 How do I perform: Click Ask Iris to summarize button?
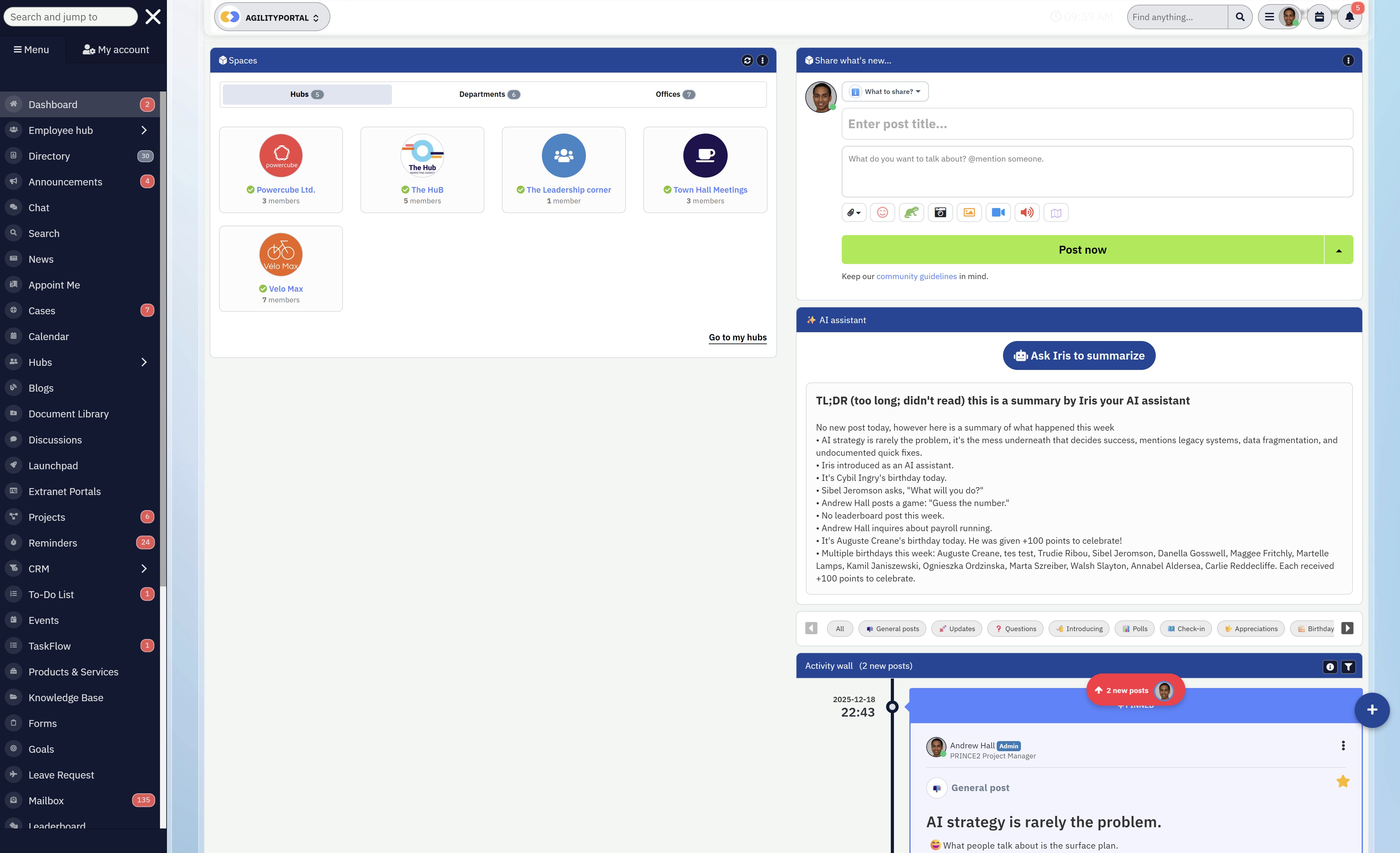[1078, 356]
